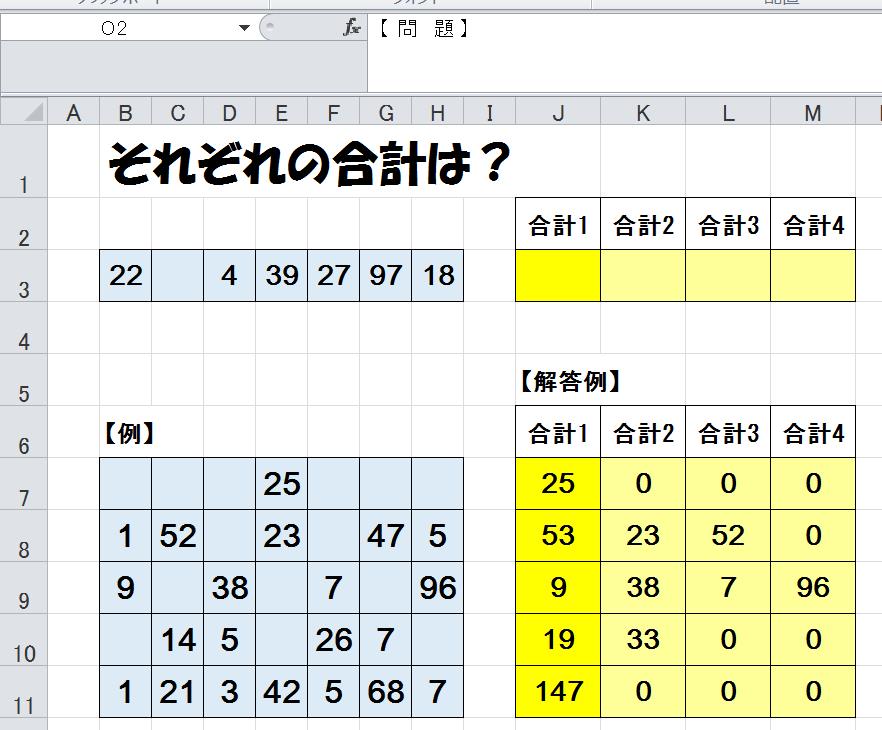
Task: Select the cell containing 27
Action: click(334, 276)
